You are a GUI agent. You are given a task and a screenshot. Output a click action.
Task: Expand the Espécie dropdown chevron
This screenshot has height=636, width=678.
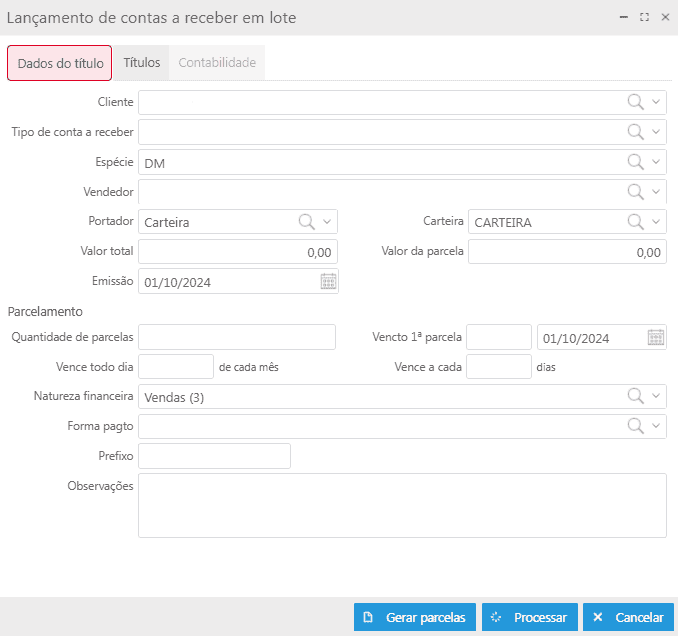coord(656,162)
